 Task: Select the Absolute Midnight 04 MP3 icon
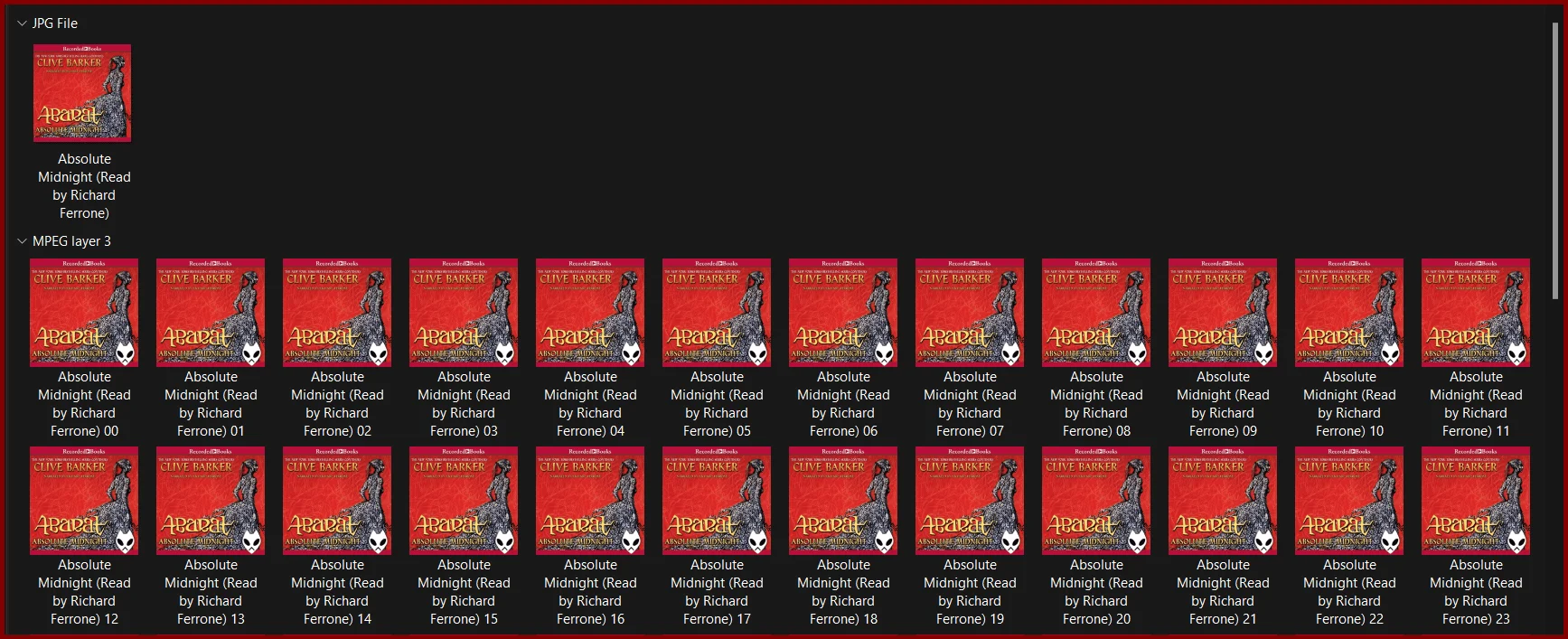[590, 313]
